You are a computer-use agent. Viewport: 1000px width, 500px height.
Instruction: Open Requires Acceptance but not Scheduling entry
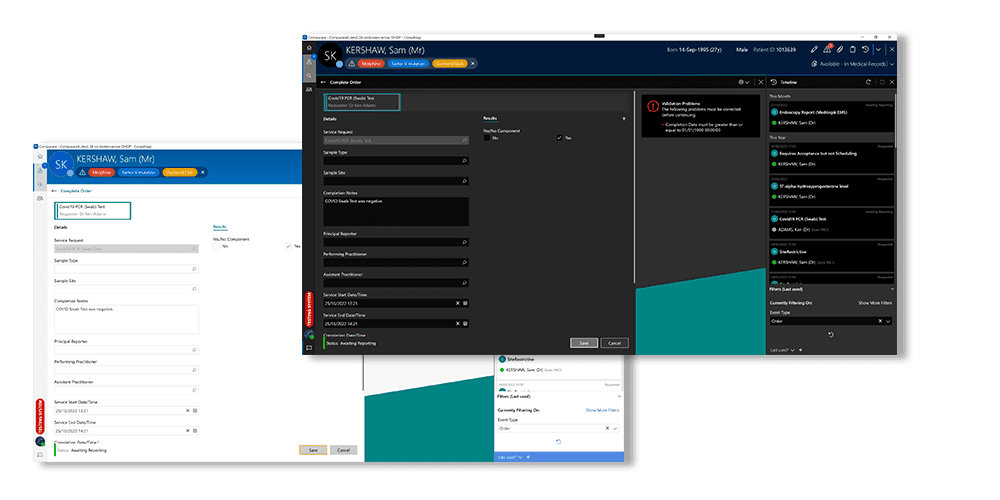832,159
